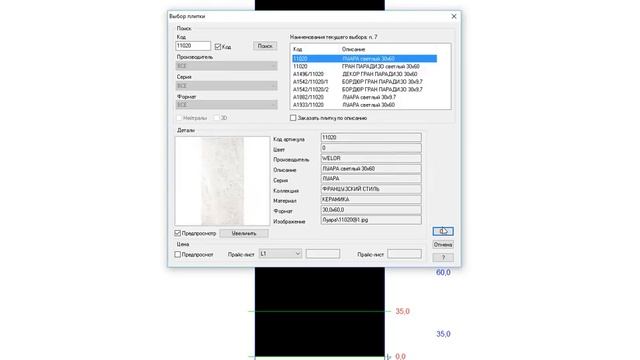
Task: Click the WELOR manufacturer field
Action: (371, 158)
